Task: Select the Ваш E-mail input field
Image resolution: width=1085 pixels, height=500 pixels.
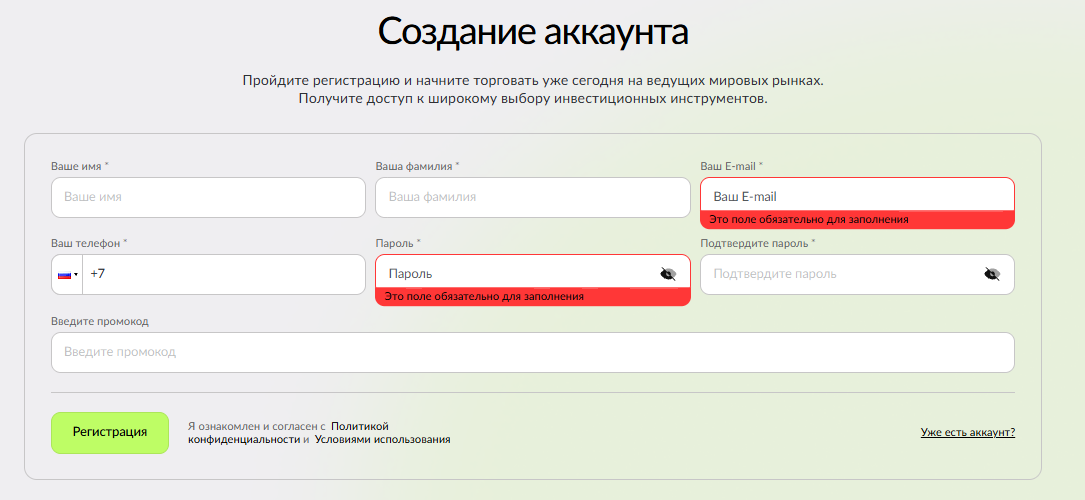Action: 856,196
